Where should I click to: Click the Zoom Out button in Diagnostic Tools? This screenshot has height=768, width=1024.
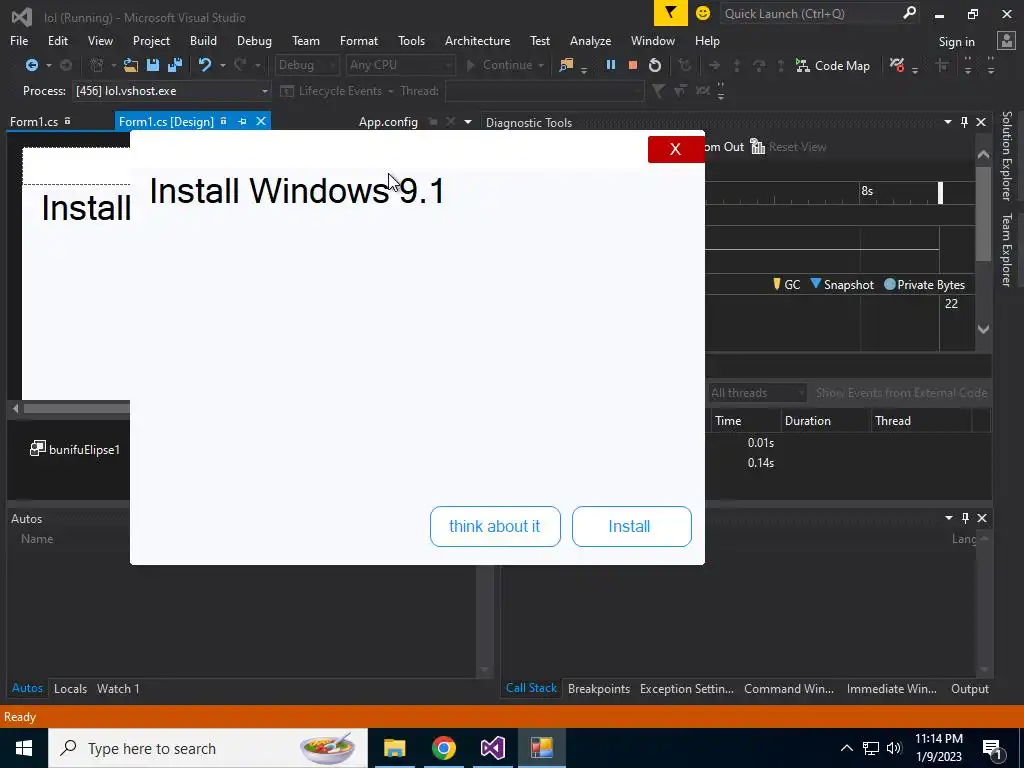tap(724, 147)
